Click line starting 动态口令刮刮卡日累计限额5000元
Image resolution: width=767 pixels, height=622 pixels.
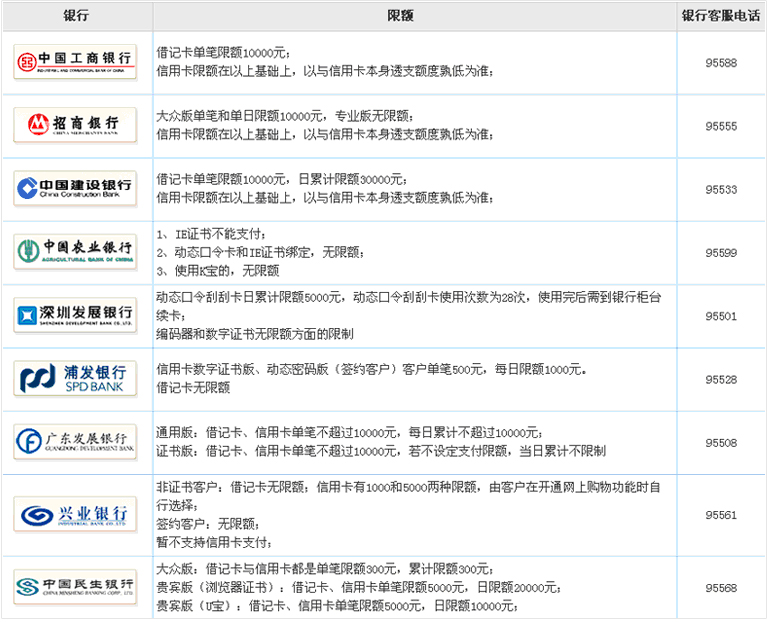(409, 297)
